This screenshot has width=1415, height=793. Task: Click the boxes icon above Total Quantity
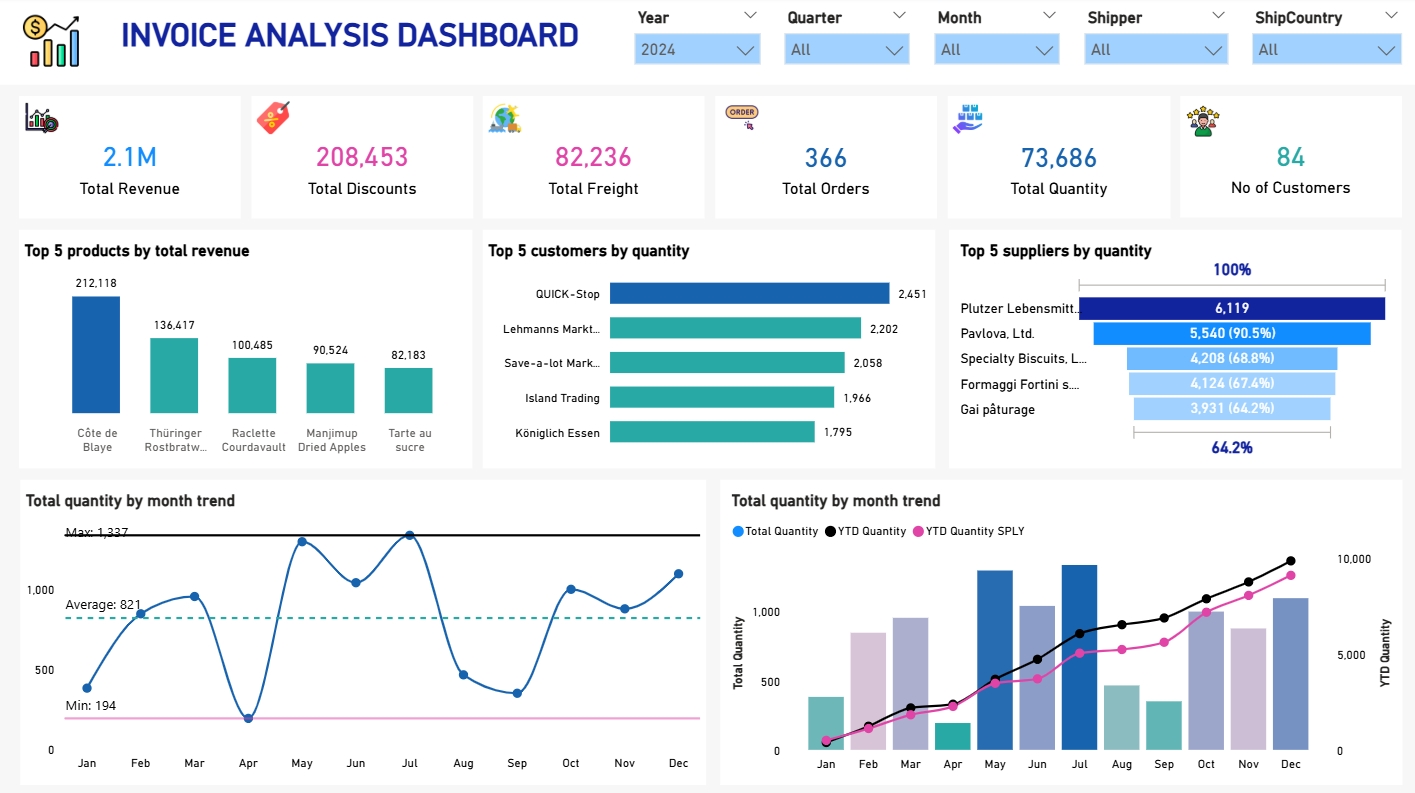969,119
